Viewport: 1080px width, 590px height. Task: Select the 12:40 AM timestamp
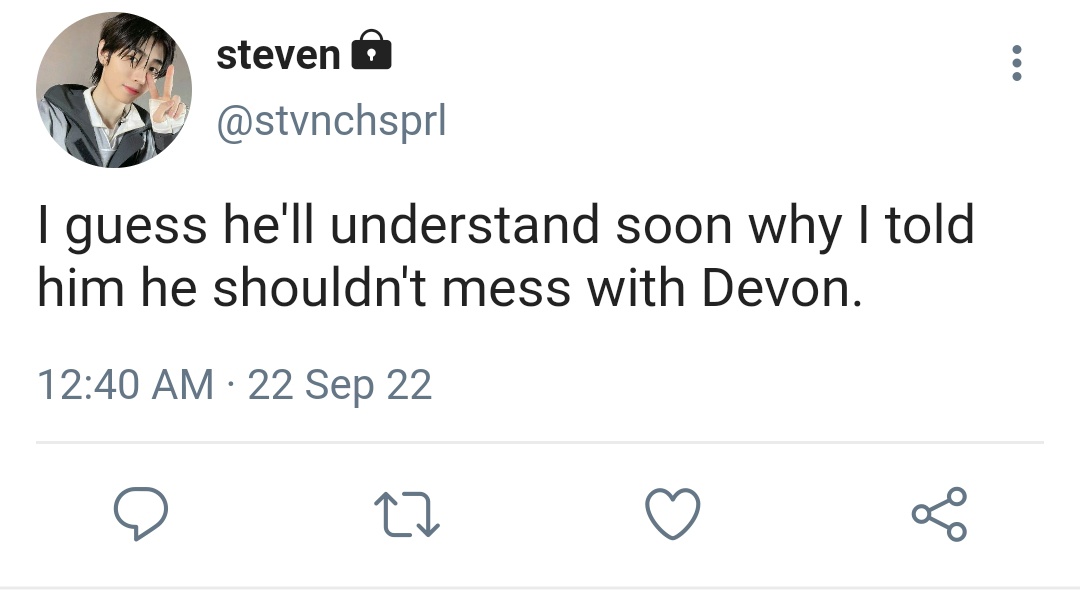click(x=125, y=384)
